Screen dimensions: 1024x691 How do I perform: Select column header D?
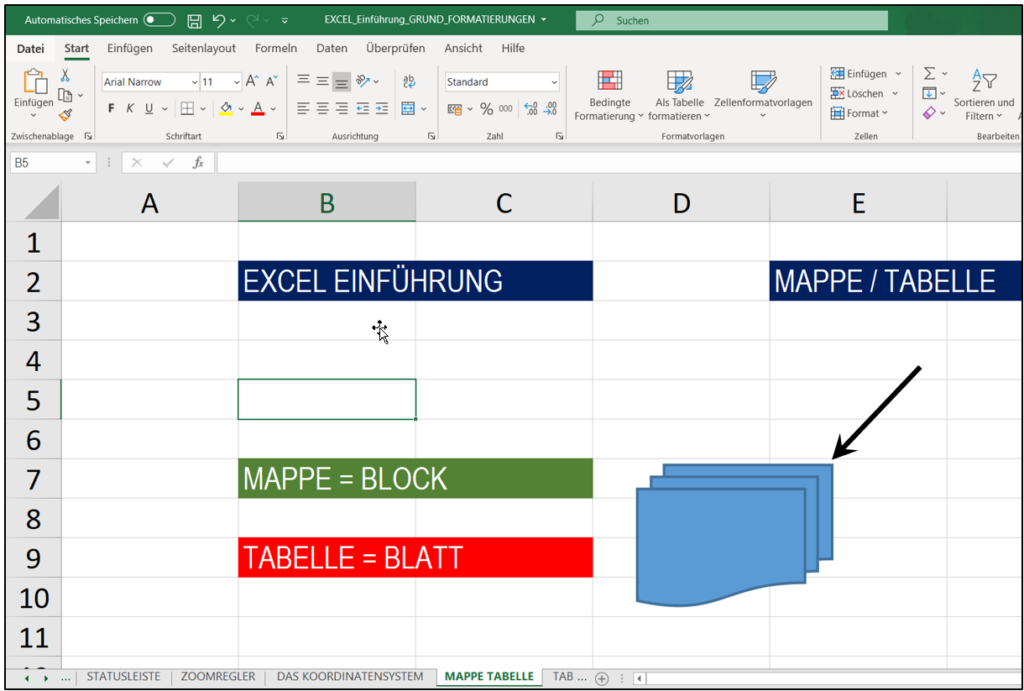681,204
